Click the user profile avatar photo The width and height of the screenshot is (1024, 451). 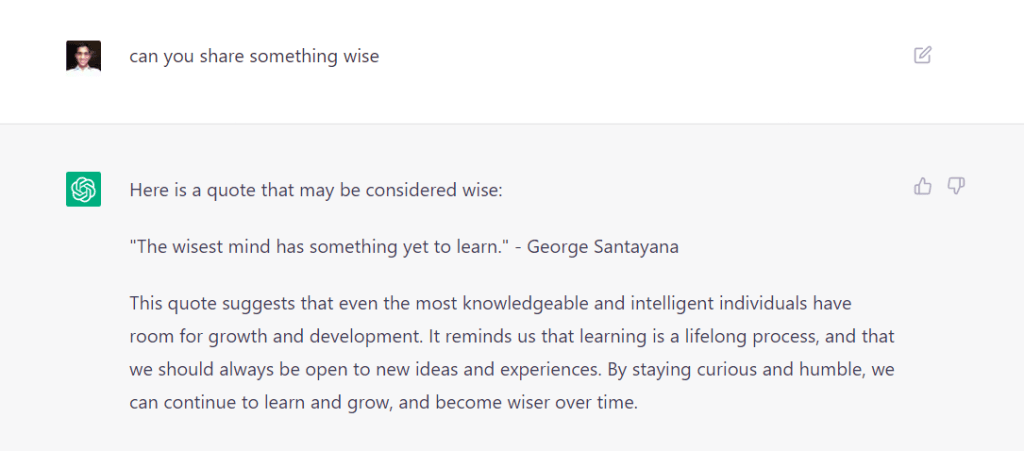[x=83, y=56]
